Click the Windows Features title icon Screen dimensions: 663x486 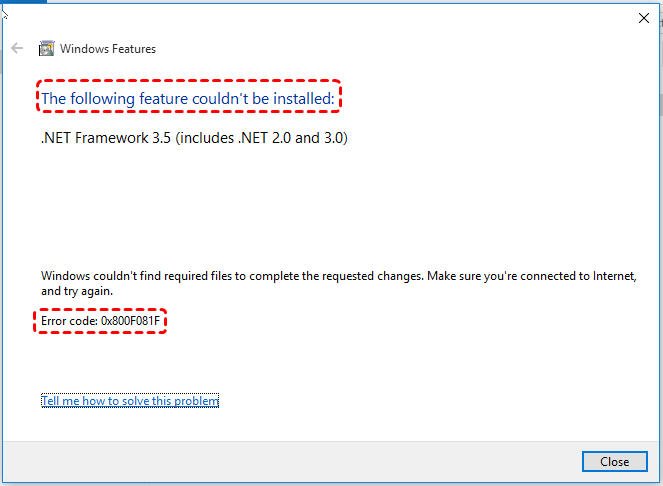click(x=46, y=48)
